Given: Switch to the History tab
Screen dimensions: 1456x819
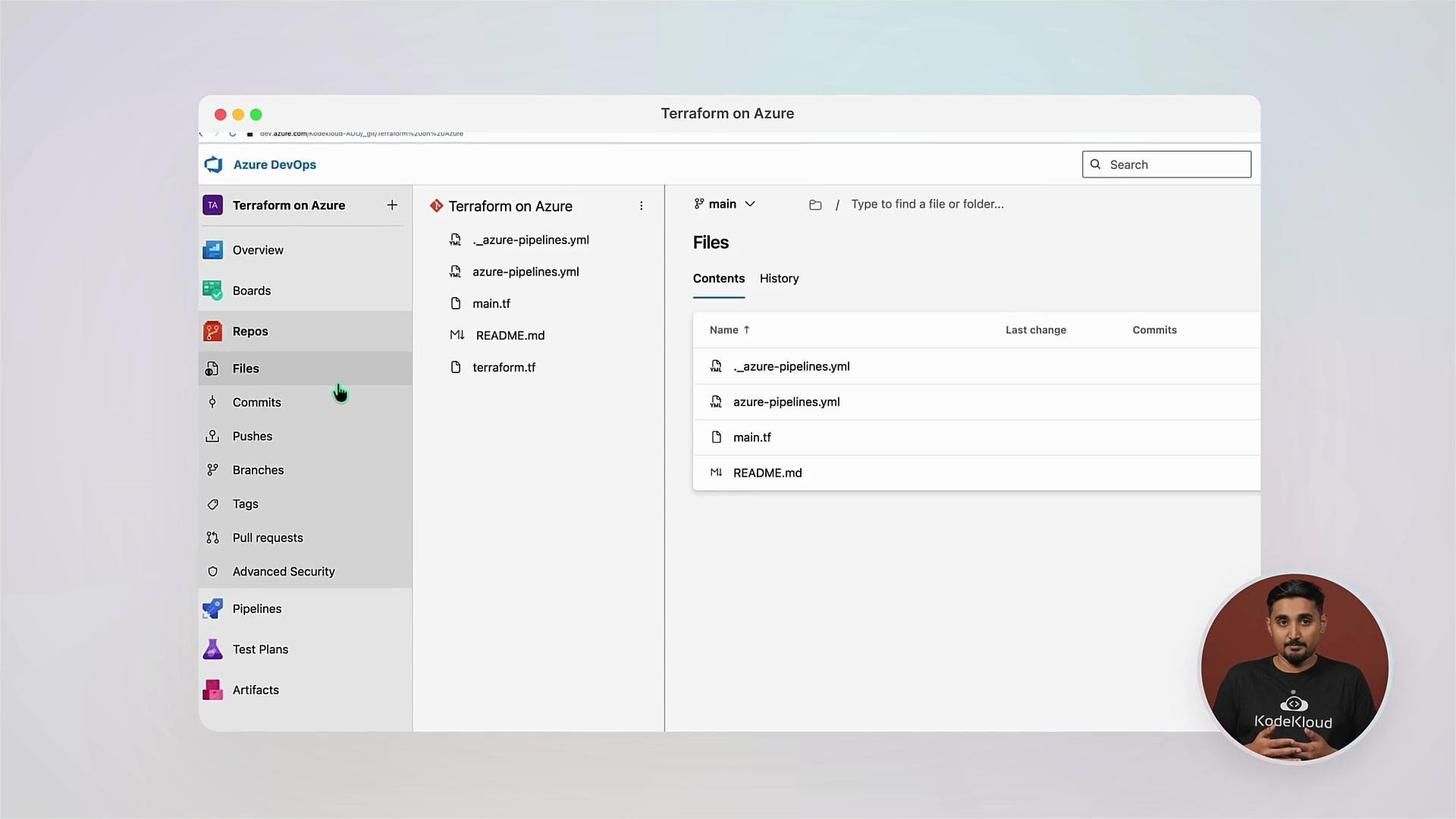Looking at the screenshot, I should tap(780, 279).
